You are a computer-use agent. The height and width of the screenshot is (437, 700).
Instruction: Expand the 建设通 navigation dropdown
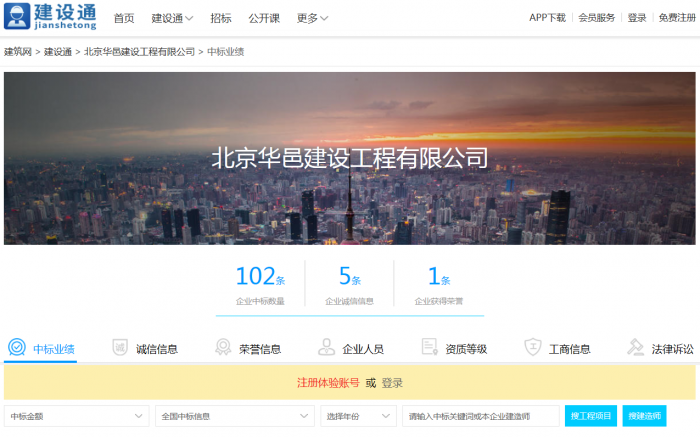[x=172, y=18]
